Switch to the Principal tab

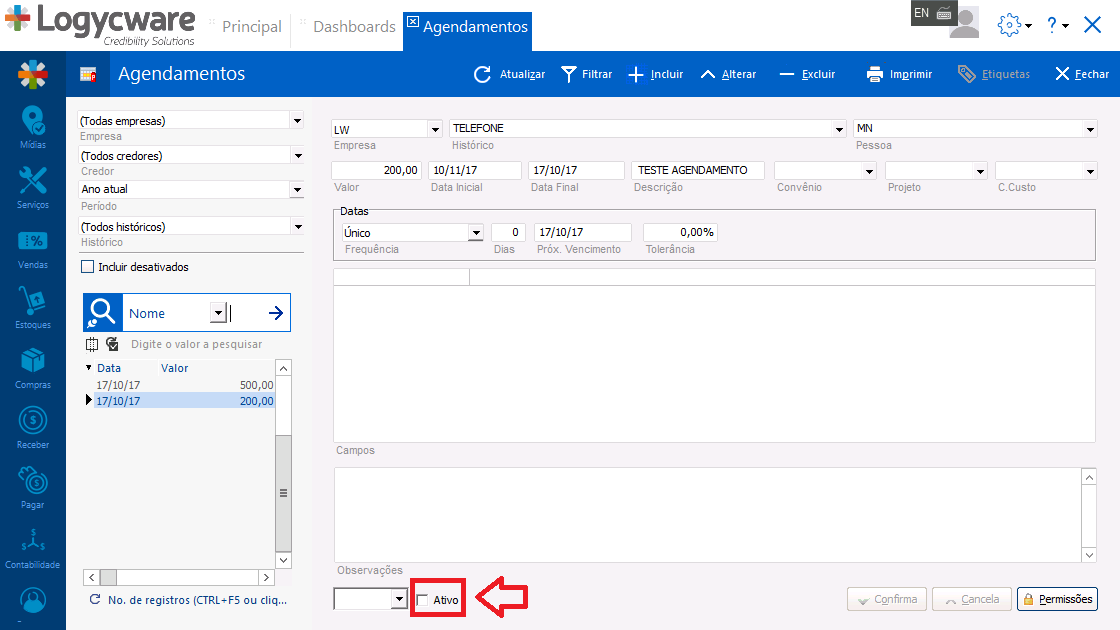(251, 27)
